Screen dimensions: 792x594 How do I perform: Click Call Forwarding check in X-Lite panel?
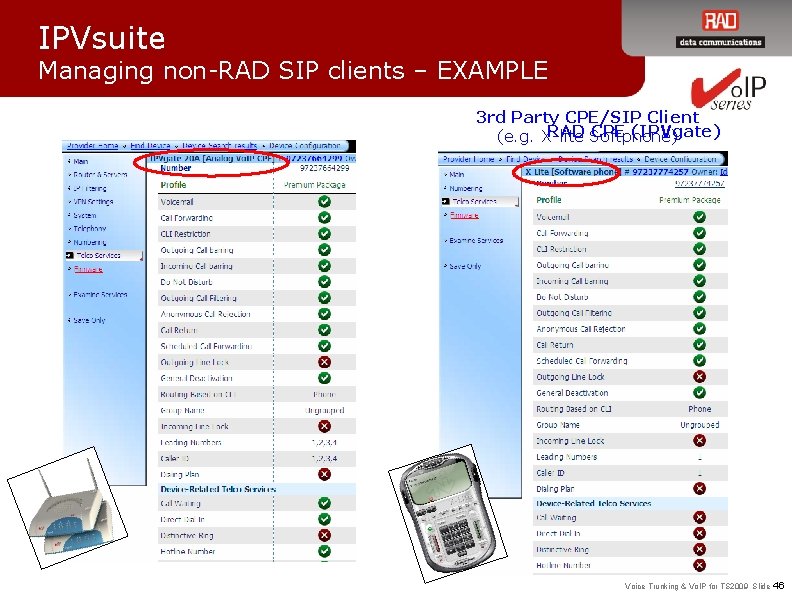[699, 233]
